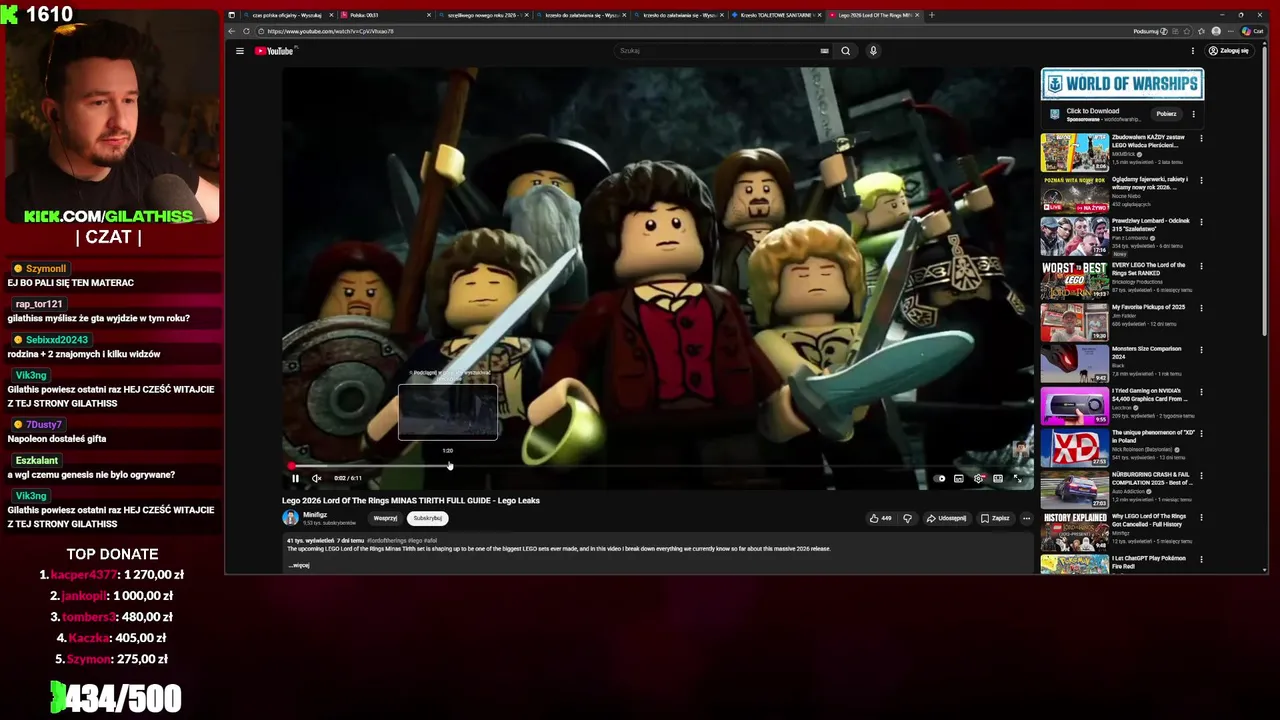The width and height of the screenshot is (1280, 720).
Task: Open Prawdziwy Lombard video thumbnail
Action: click(x=1075, y=237)
